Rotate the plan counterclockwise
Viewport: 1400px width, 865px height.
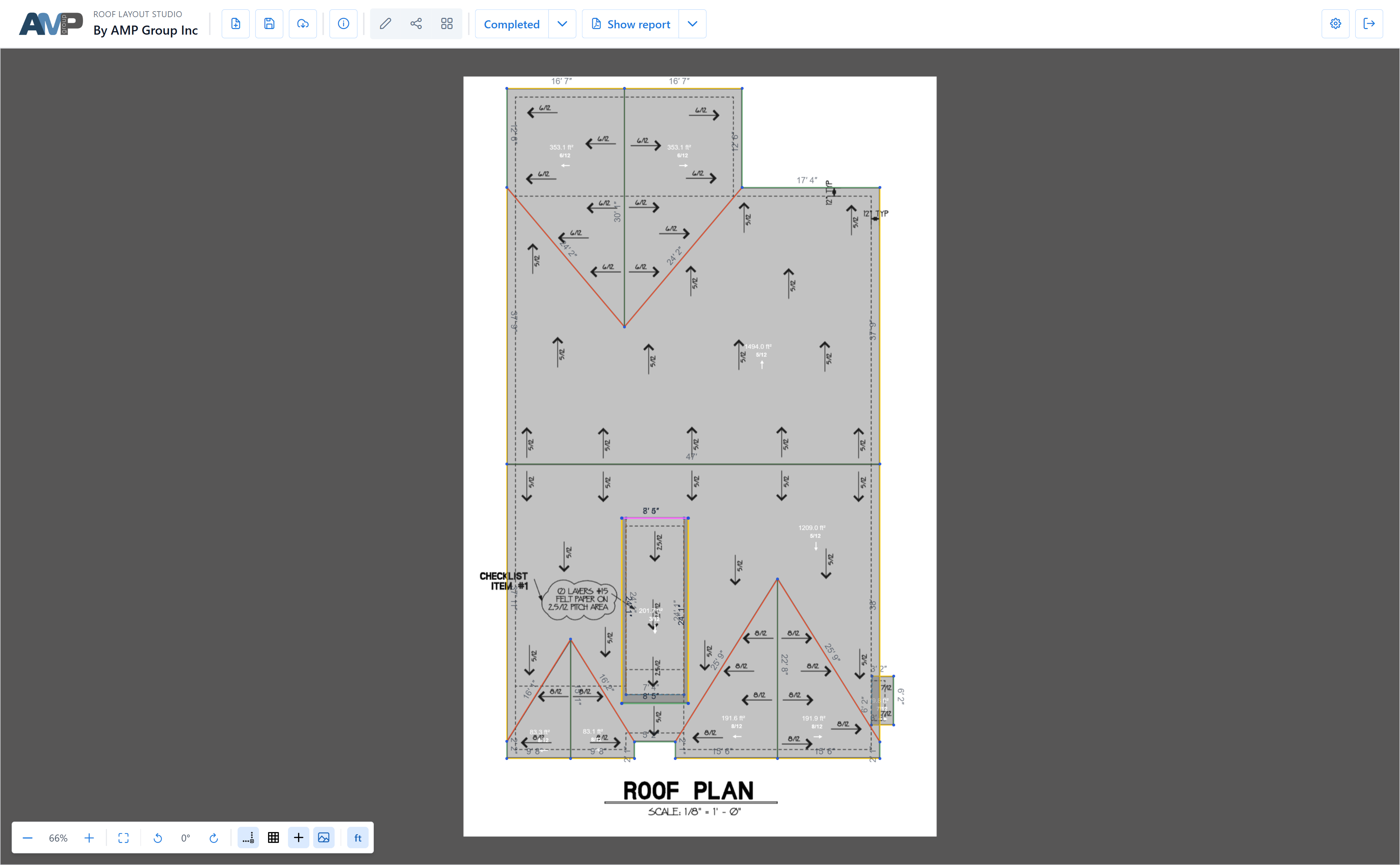[158, 838]
